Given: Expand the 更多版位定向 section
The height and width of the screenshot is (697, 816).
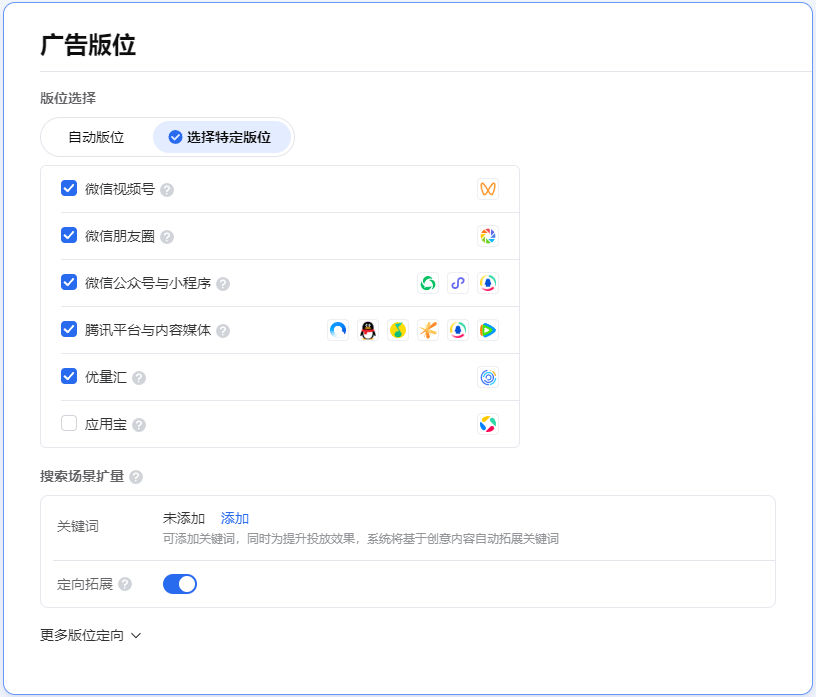Looking at the screenshot, I should tap(91, 635).
